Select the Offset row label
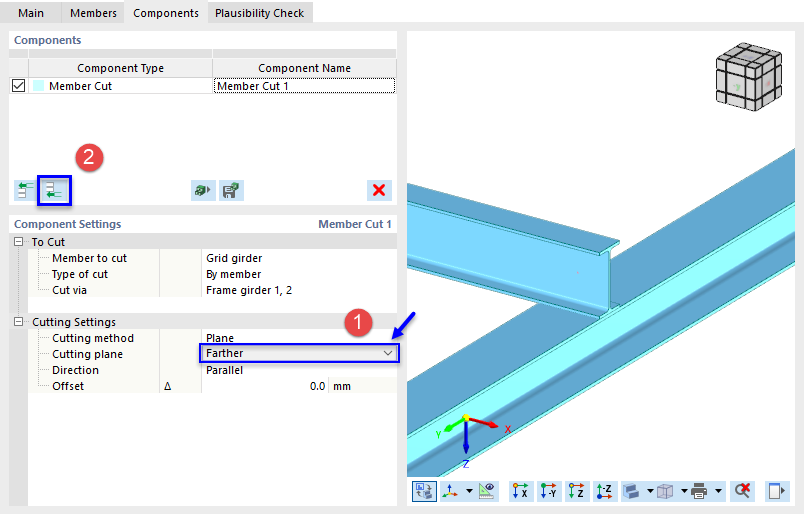The height and width of the screenshot is (514, 804). [68, 386]
